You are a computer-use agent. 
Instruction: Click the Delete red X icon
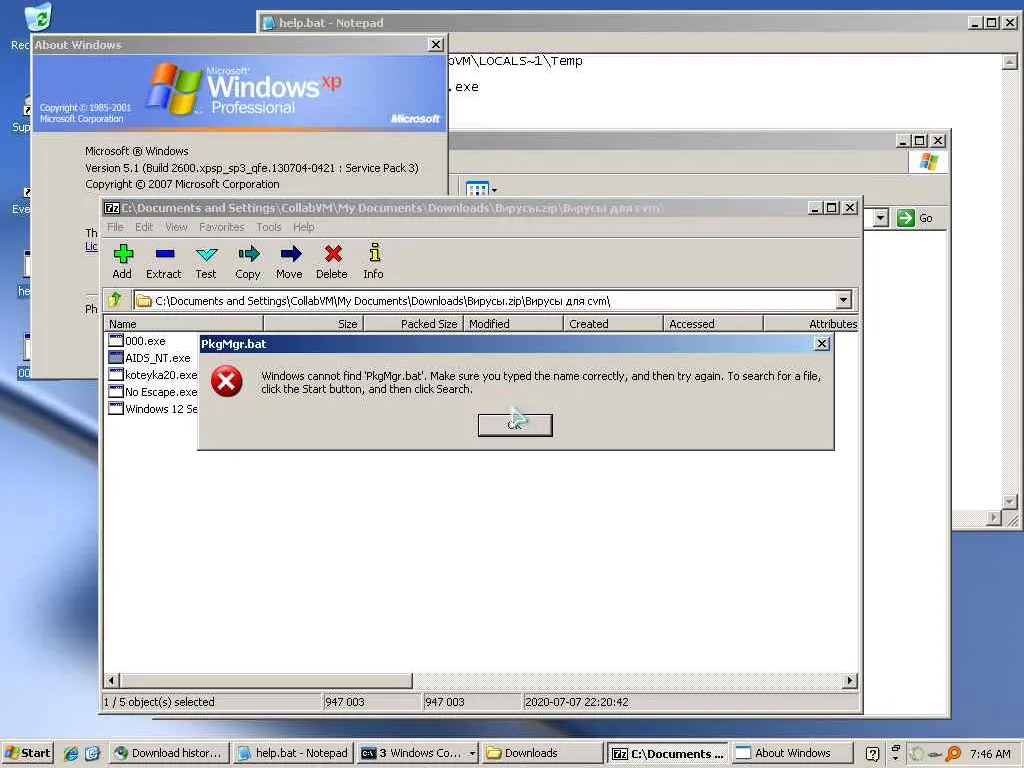pyautogui.click(x=332, y=261)
